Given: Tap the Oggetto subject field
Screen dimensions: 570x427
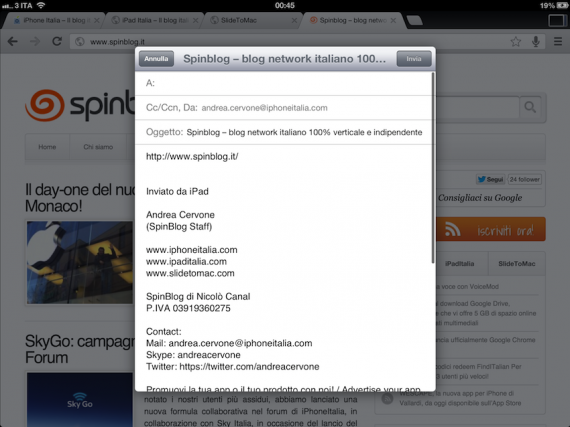Looking at the screenshot, I should tap(284, 132).
